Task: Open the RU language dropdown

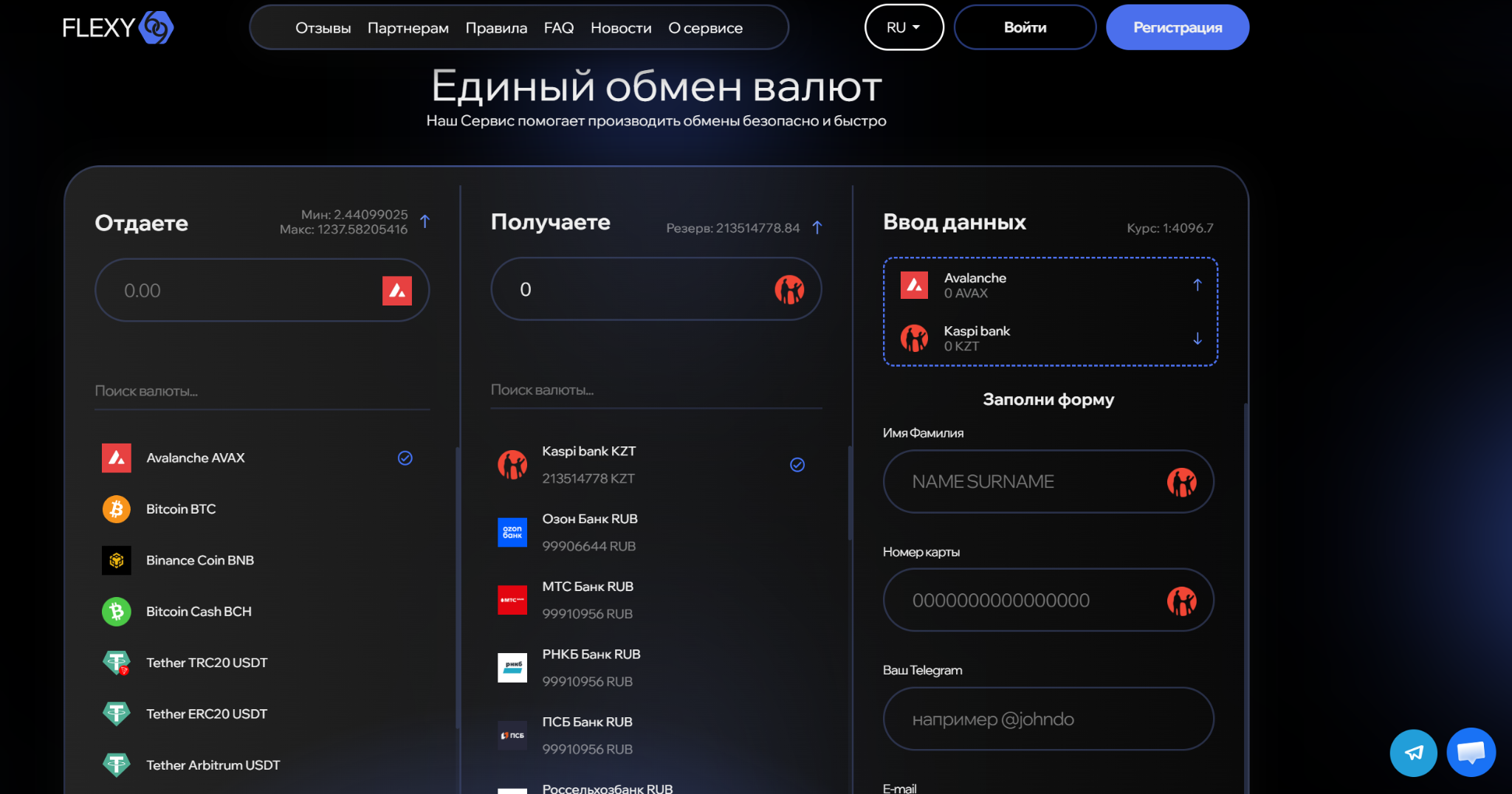Action: click(x=904, y=27)
